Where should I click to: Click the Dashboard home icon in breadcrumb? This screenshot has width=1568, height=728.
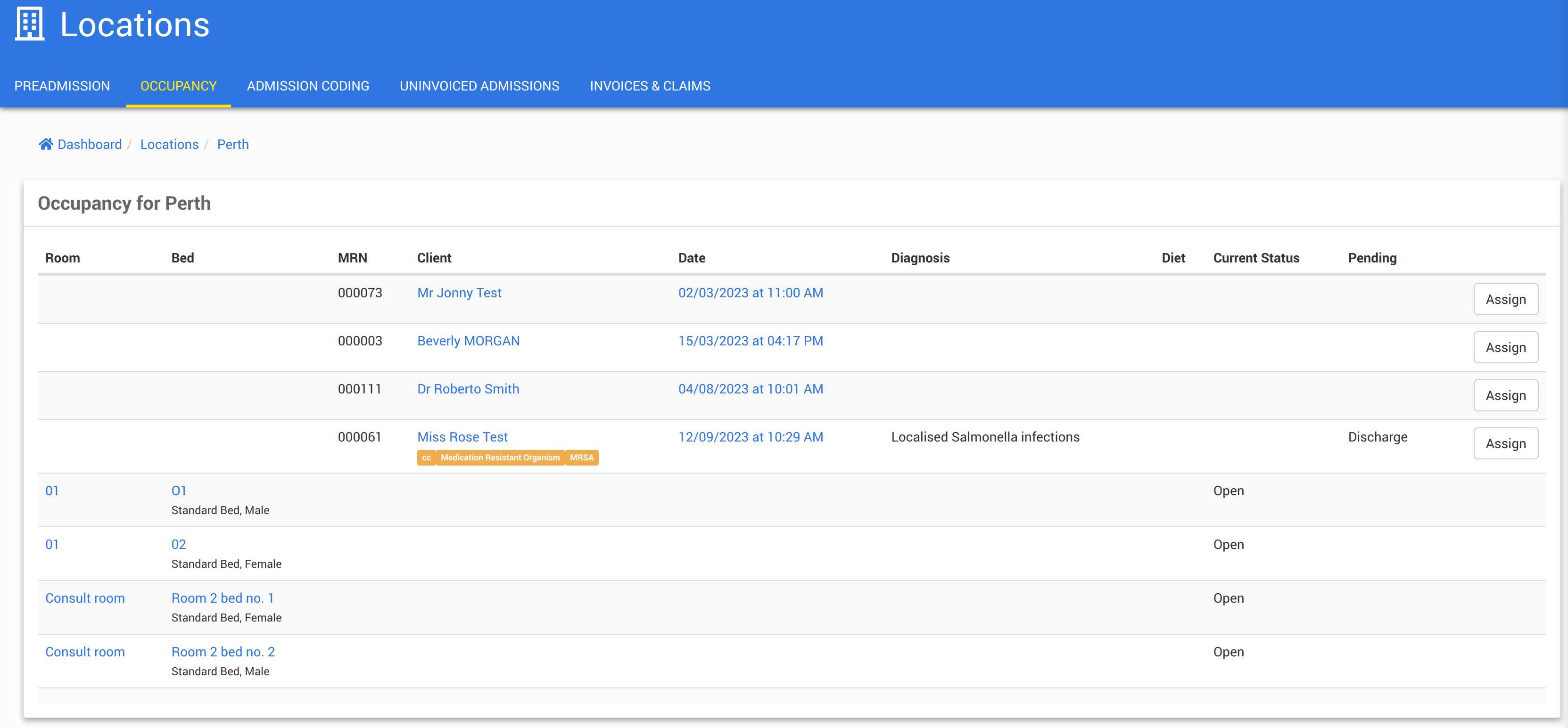(46, 144)
